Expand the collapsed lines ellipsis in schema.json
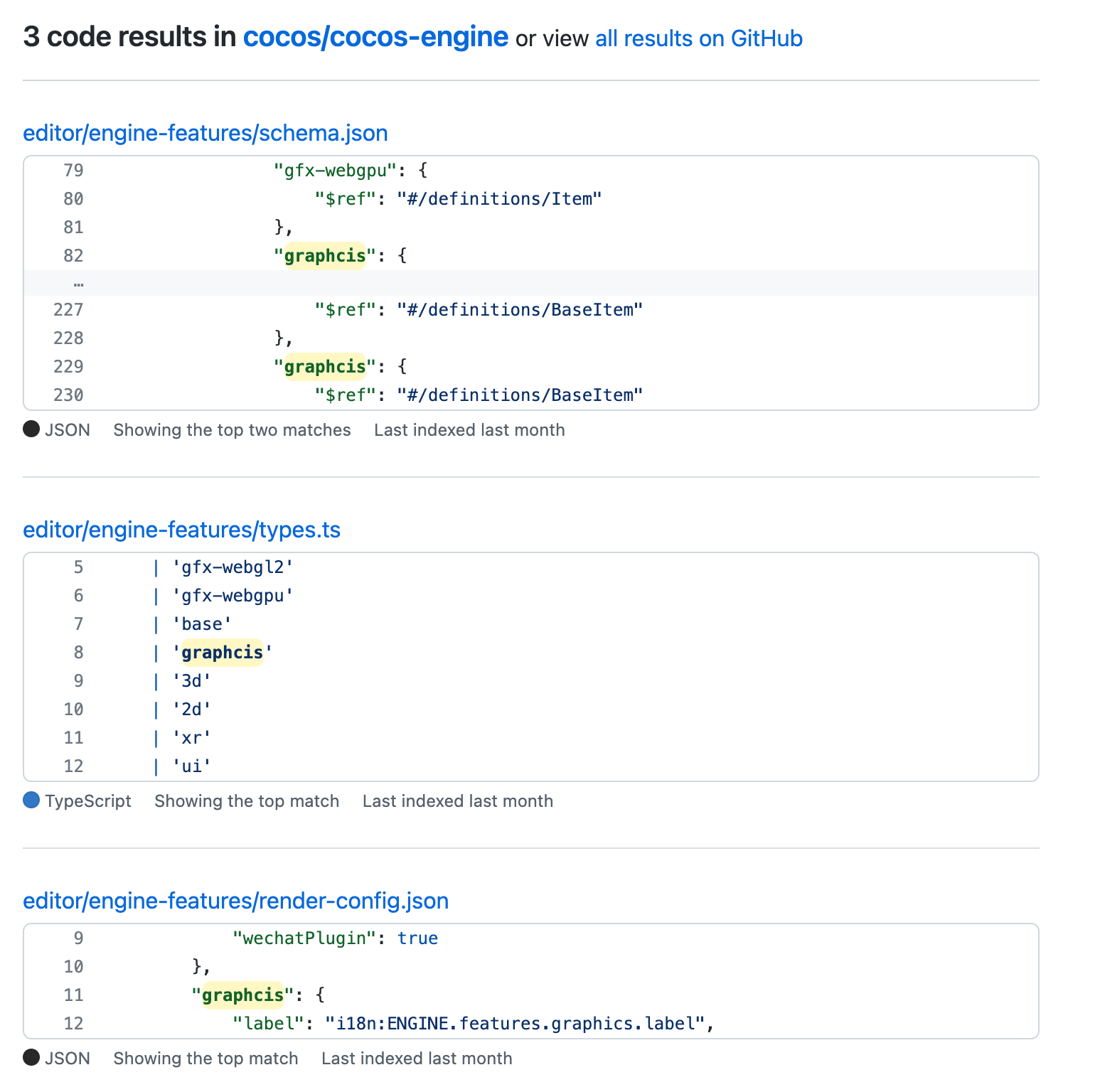This screenshot has height=1092, width=1095. click(x=78, y=283)
